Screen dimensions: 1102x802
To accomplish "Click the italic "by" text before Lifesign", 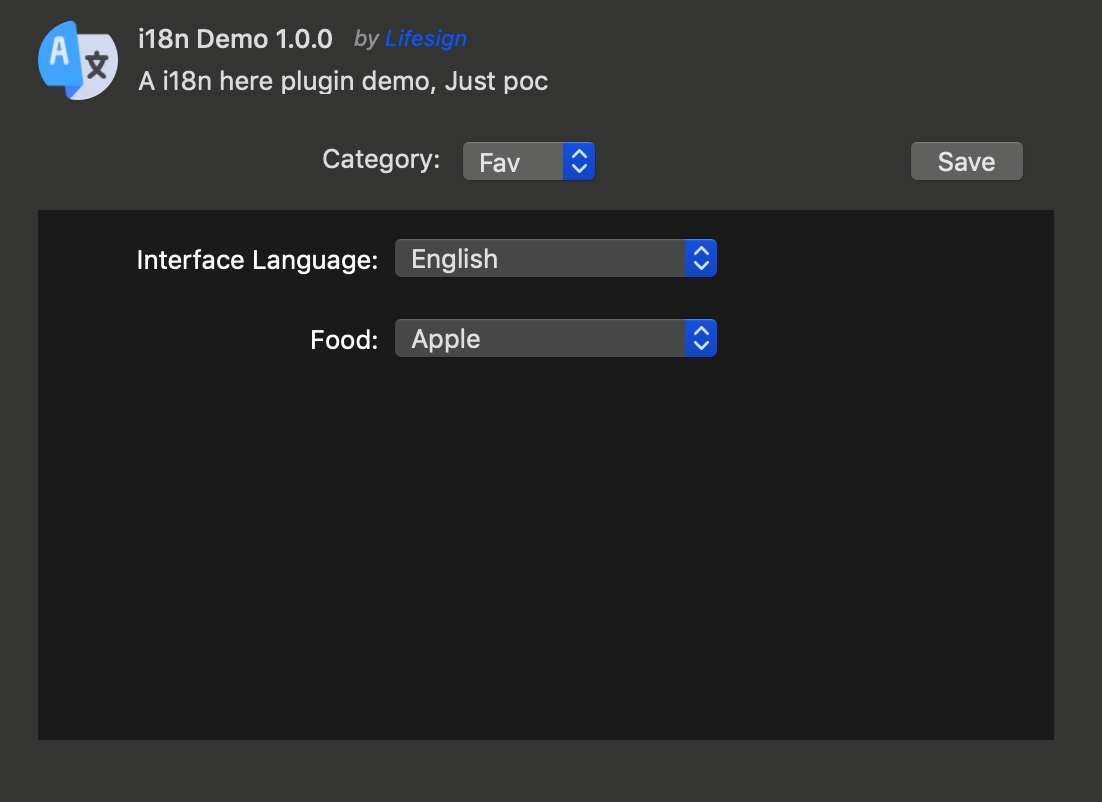I will [x=366, y=39].
